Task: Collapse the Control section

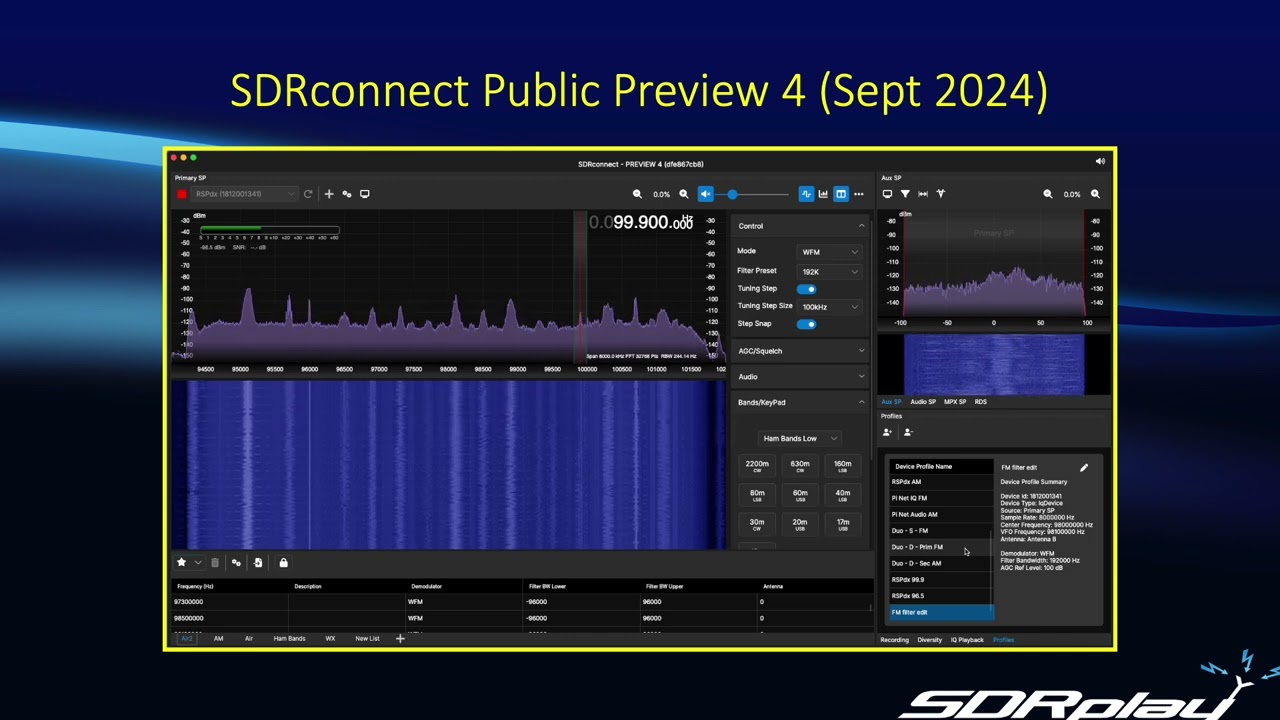Action: (861, 226)
